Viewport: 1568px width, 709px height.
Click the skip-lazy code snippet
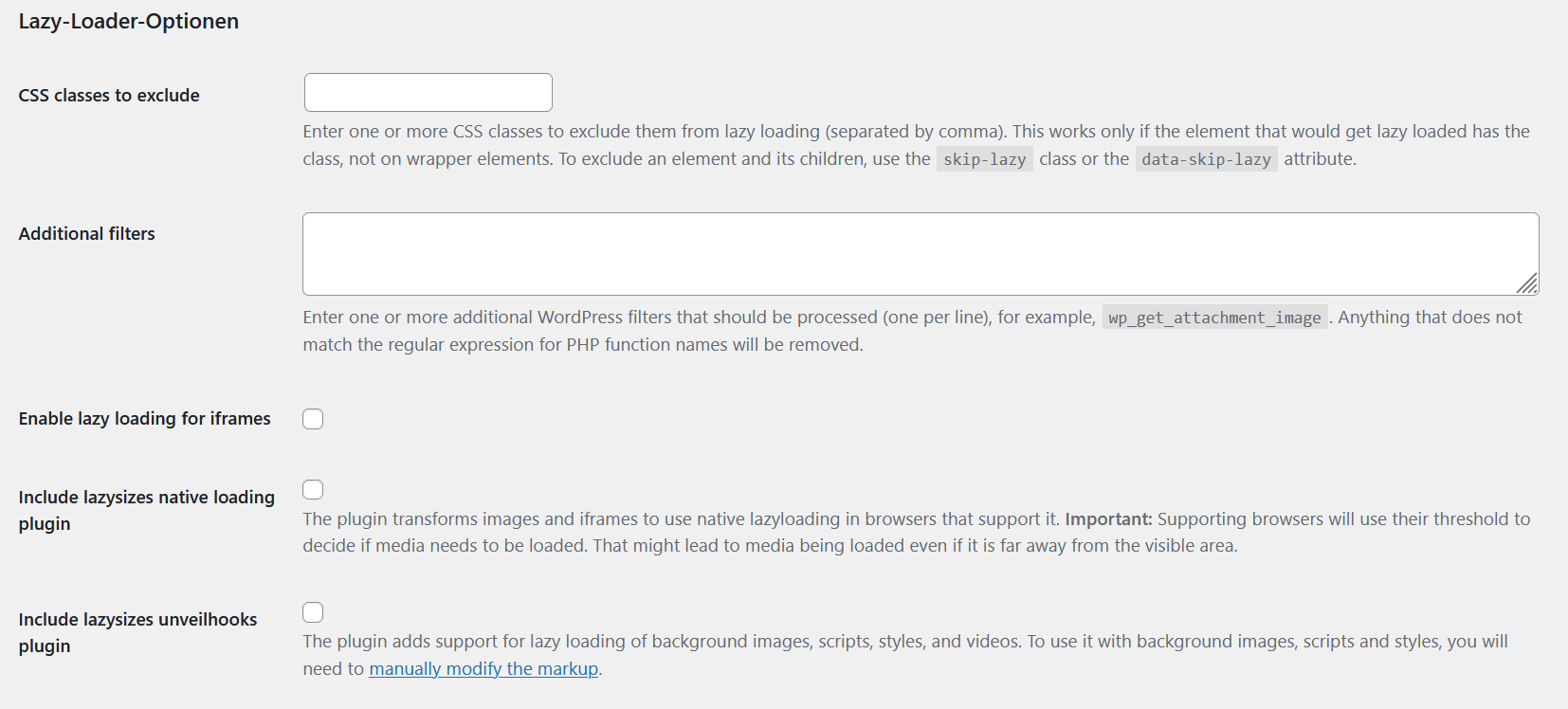[x=984, y=159]
